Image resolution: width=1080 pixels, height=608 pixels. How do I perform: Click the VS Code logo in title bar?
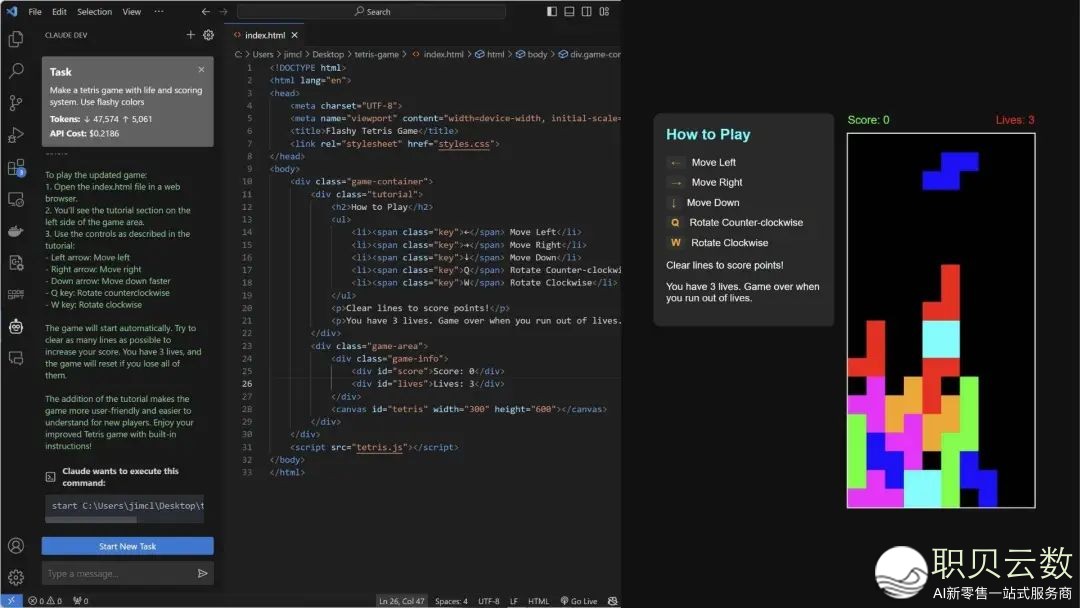tap(12, 12)
